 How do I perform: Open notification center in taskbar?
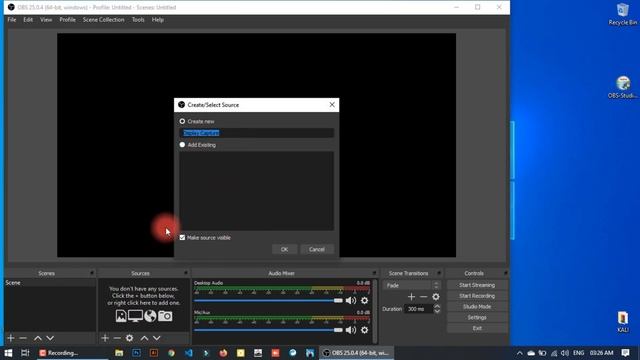click(x=625, y=353)
